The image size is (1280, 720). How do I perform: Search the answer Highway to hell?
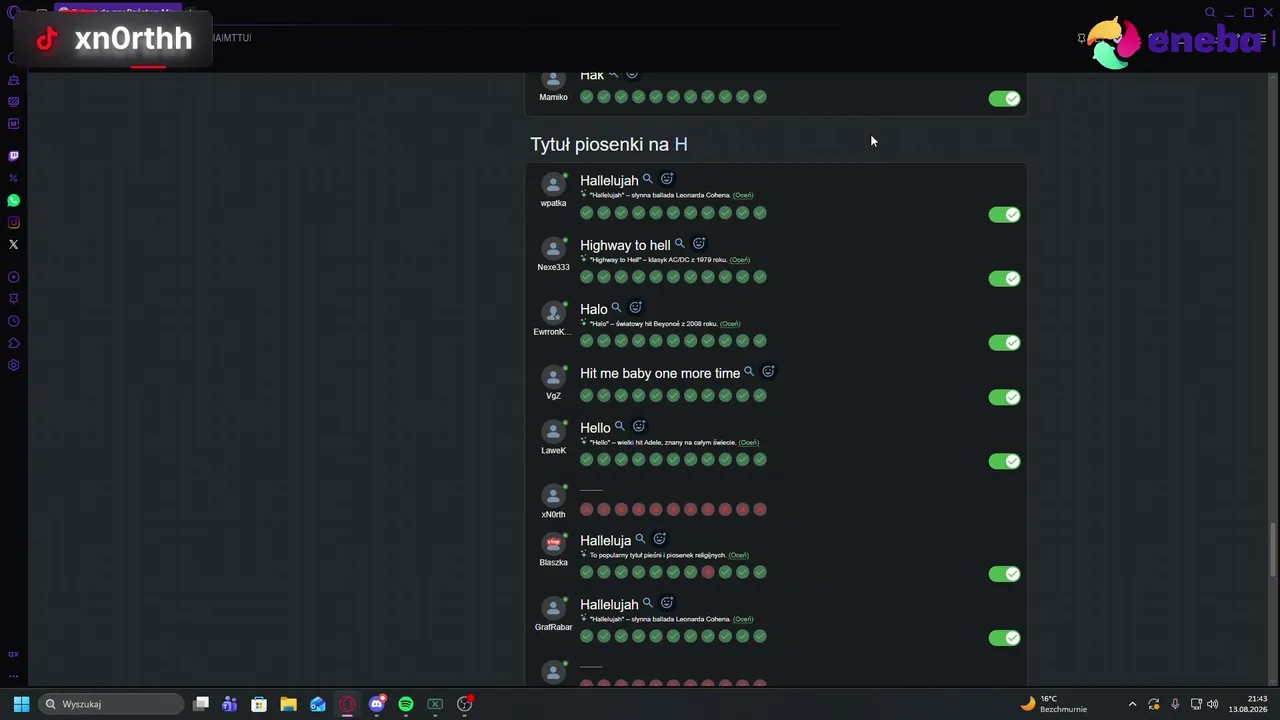[680, 243]
